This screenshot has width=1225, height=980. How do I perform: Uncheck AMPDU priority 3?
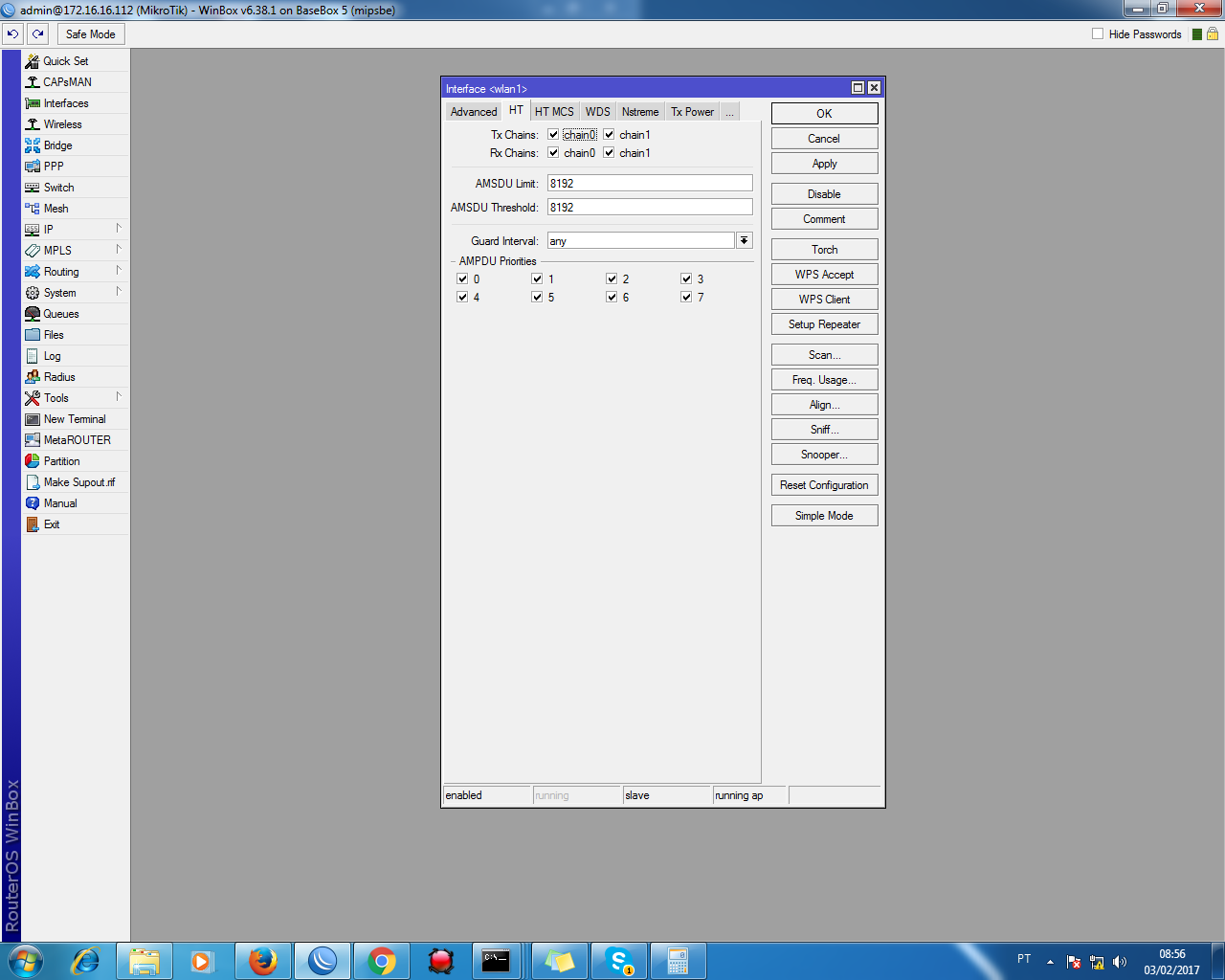click(686, 279)
